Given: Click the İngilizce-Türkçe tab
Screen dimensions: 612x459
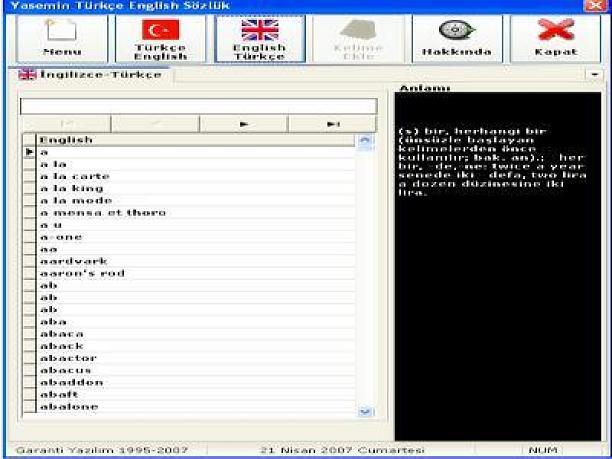Looking at the screenshot, I should tap(91, 74).
